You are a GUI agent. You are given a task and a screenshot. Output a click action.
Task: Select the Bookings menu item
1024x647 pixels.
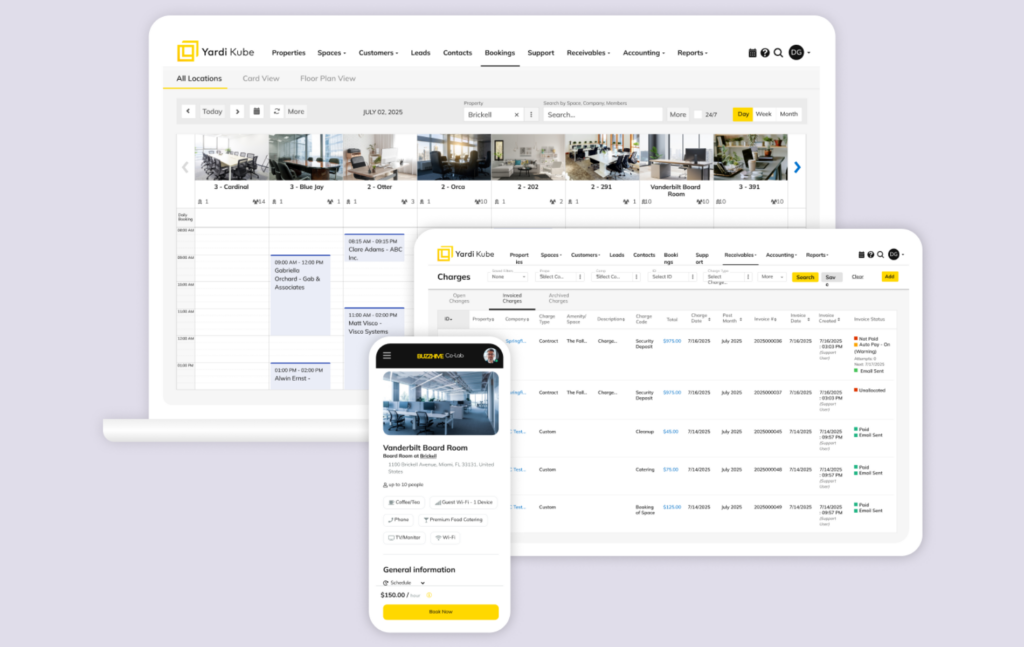point(500,53)
